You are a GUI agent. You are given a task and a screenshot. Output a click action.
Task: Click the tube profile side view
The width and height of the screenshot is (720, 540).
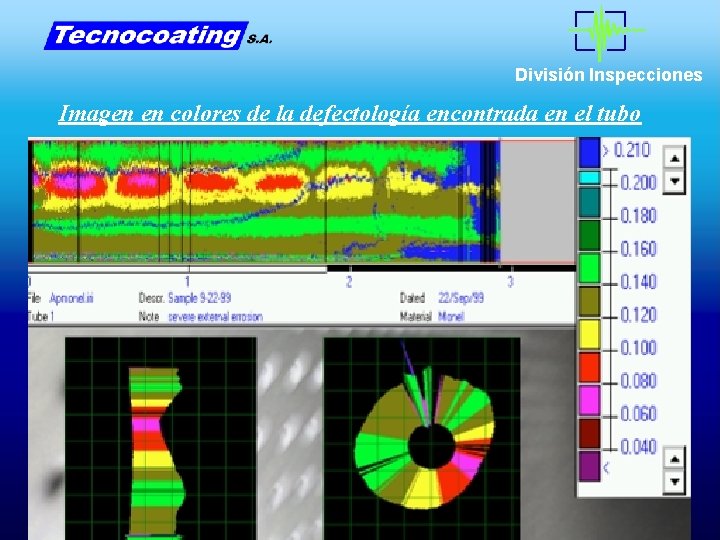coord(161,439)
